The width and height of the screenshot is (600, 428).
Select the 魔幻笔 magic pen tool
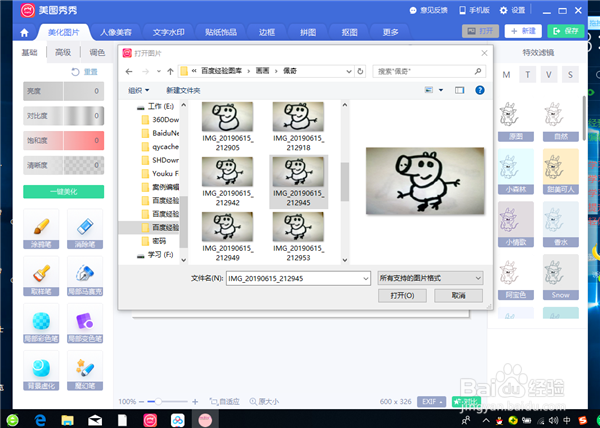coord(85,370)
